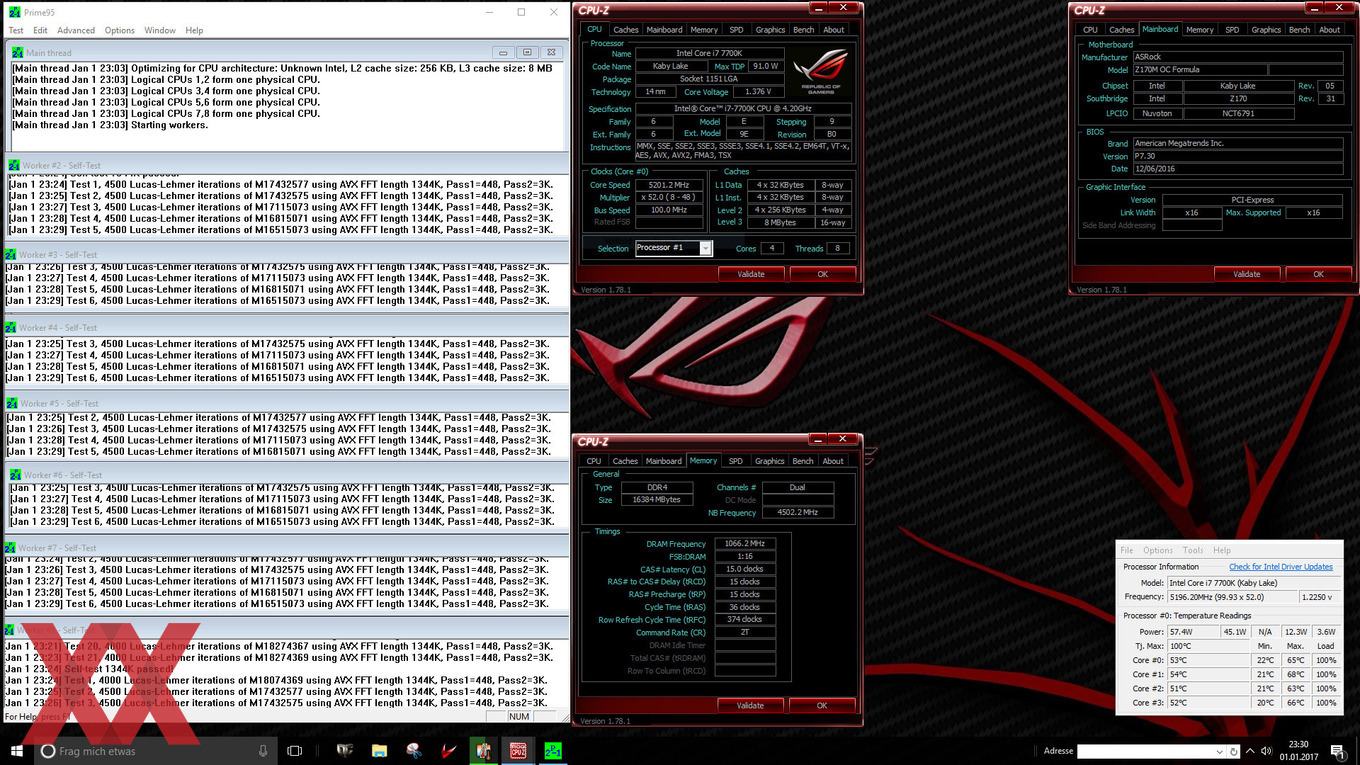Restore the Main thread child window button
Viewport: 1360px width, 765px height.
[526, 53]
